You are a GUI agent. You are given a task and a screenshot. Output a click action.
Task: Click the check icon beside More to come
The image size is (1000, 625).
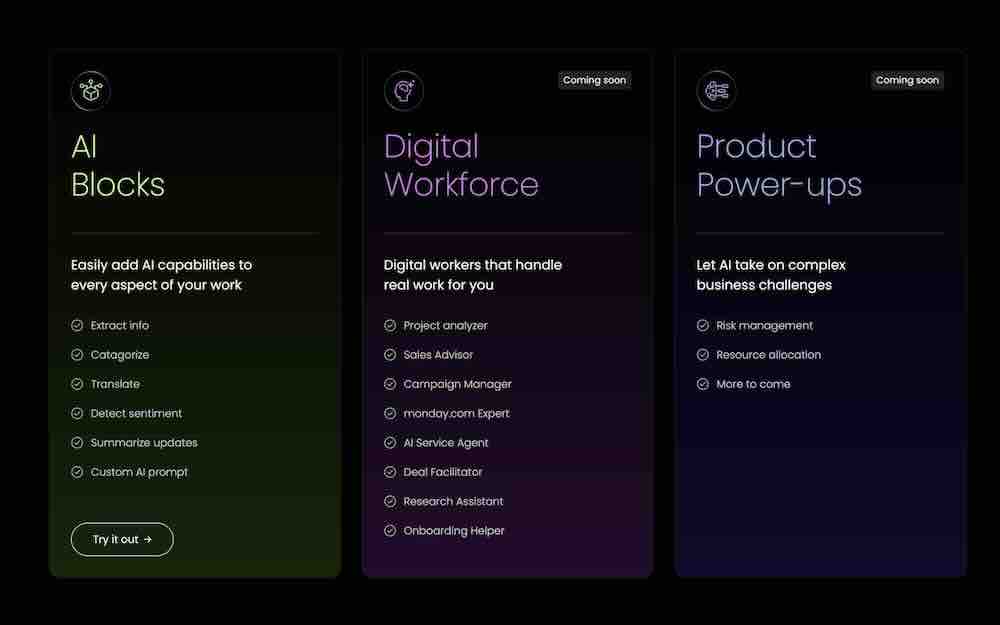point(703,384)
